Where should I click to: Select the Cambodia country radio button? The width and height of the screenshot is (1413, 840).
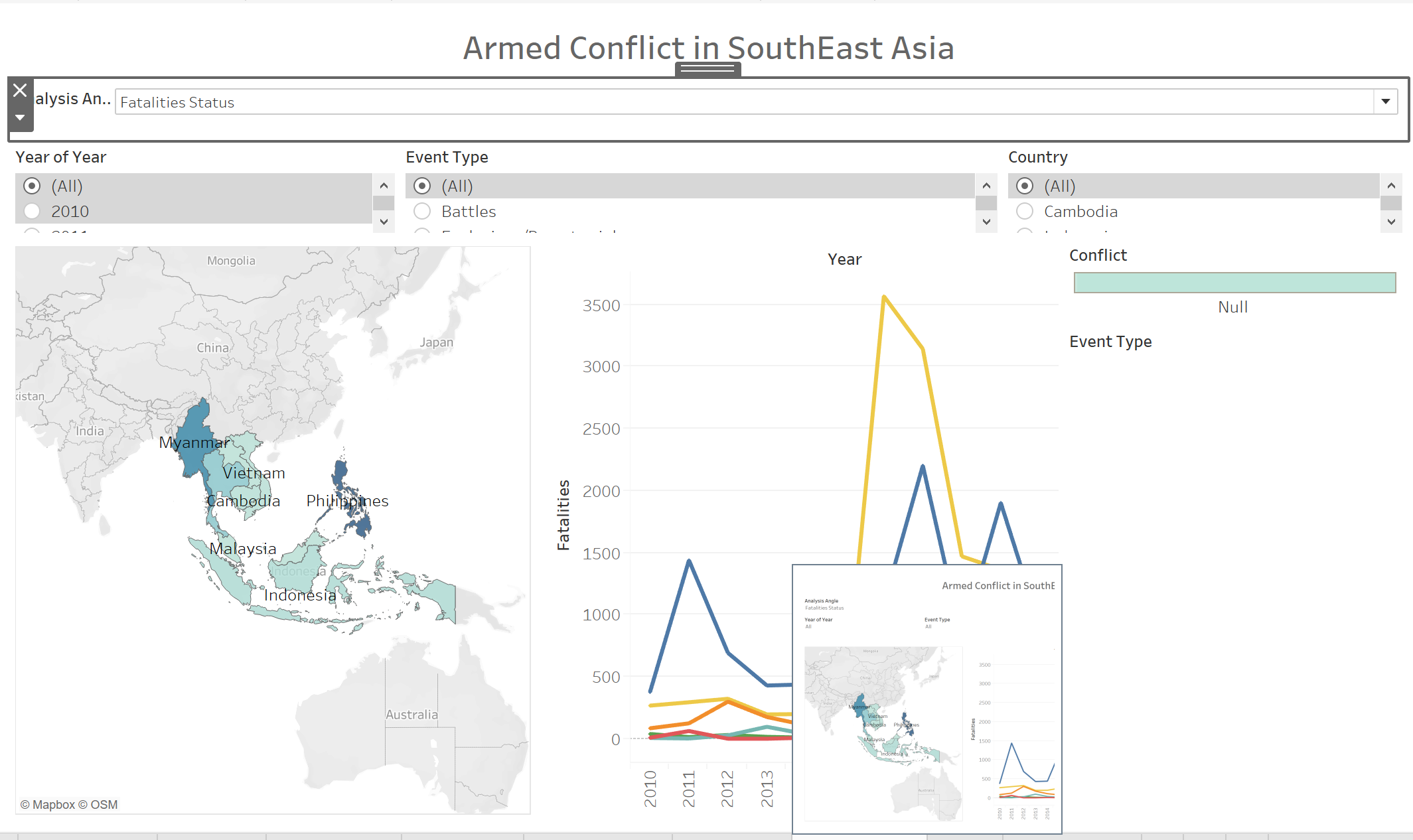click(x=1025, y=212)
